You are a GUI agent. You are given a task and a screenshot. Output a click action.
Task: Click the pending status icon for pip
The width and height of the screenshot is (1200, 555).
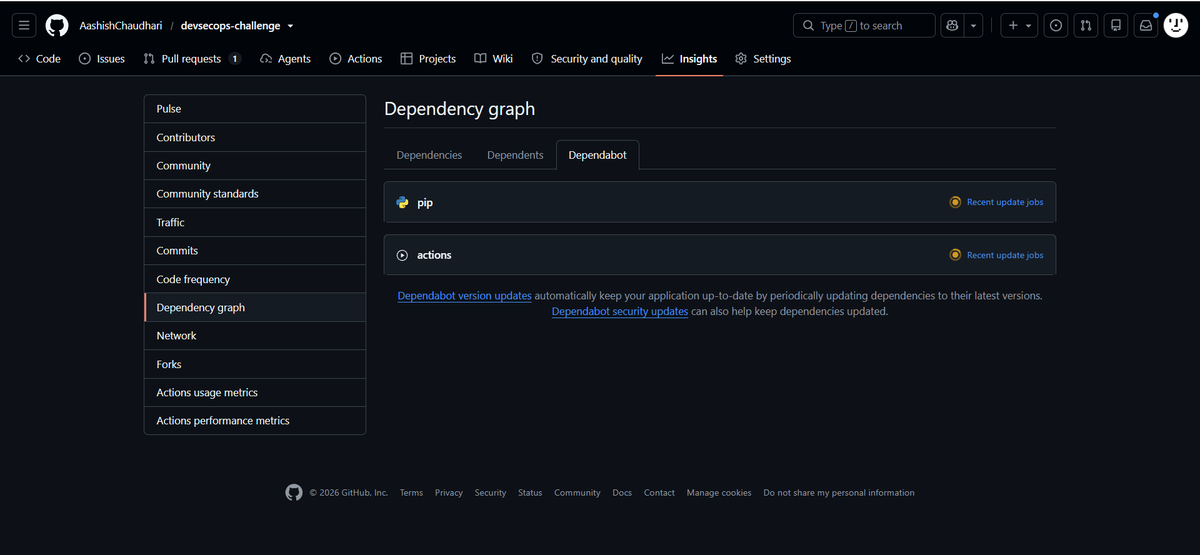pos(955,202)
